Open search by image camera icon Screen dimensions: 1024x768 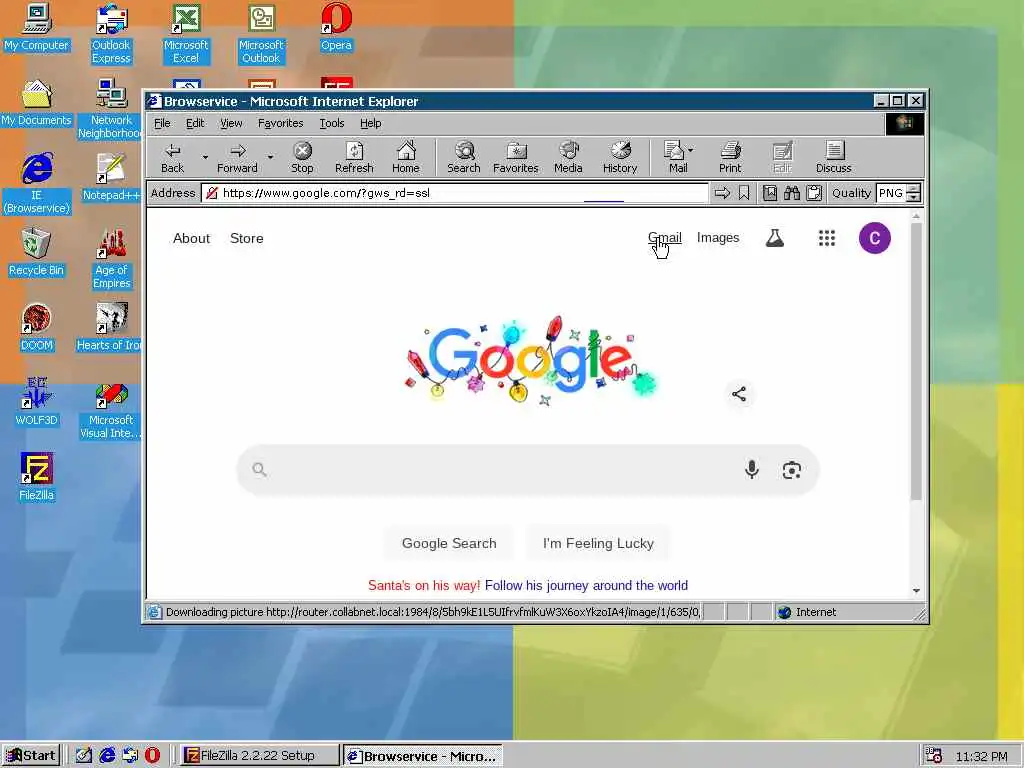coord(792,470)
